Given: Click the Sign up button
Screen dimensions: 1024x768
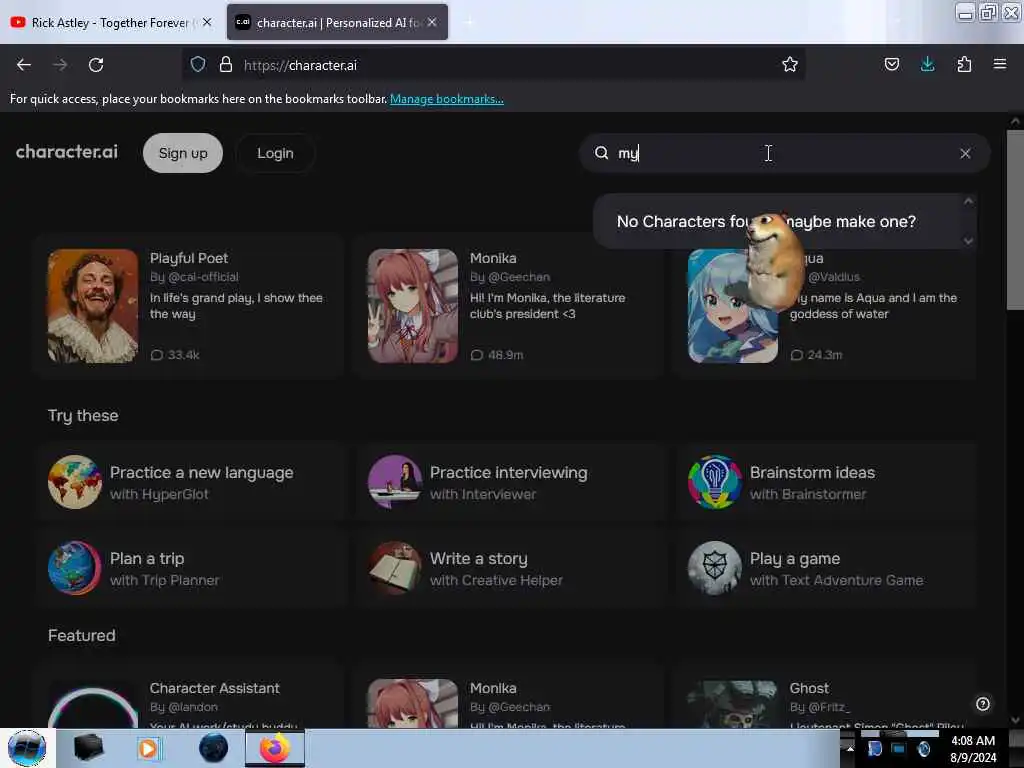Looking at the screenshot, I should pyautogui.click(x=183, y=153).
